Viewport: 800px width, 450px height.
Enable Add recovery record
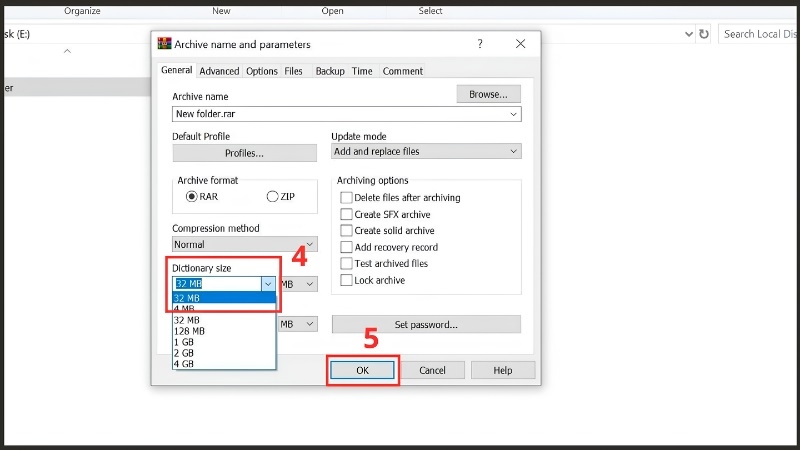click(x=346, y=247)
